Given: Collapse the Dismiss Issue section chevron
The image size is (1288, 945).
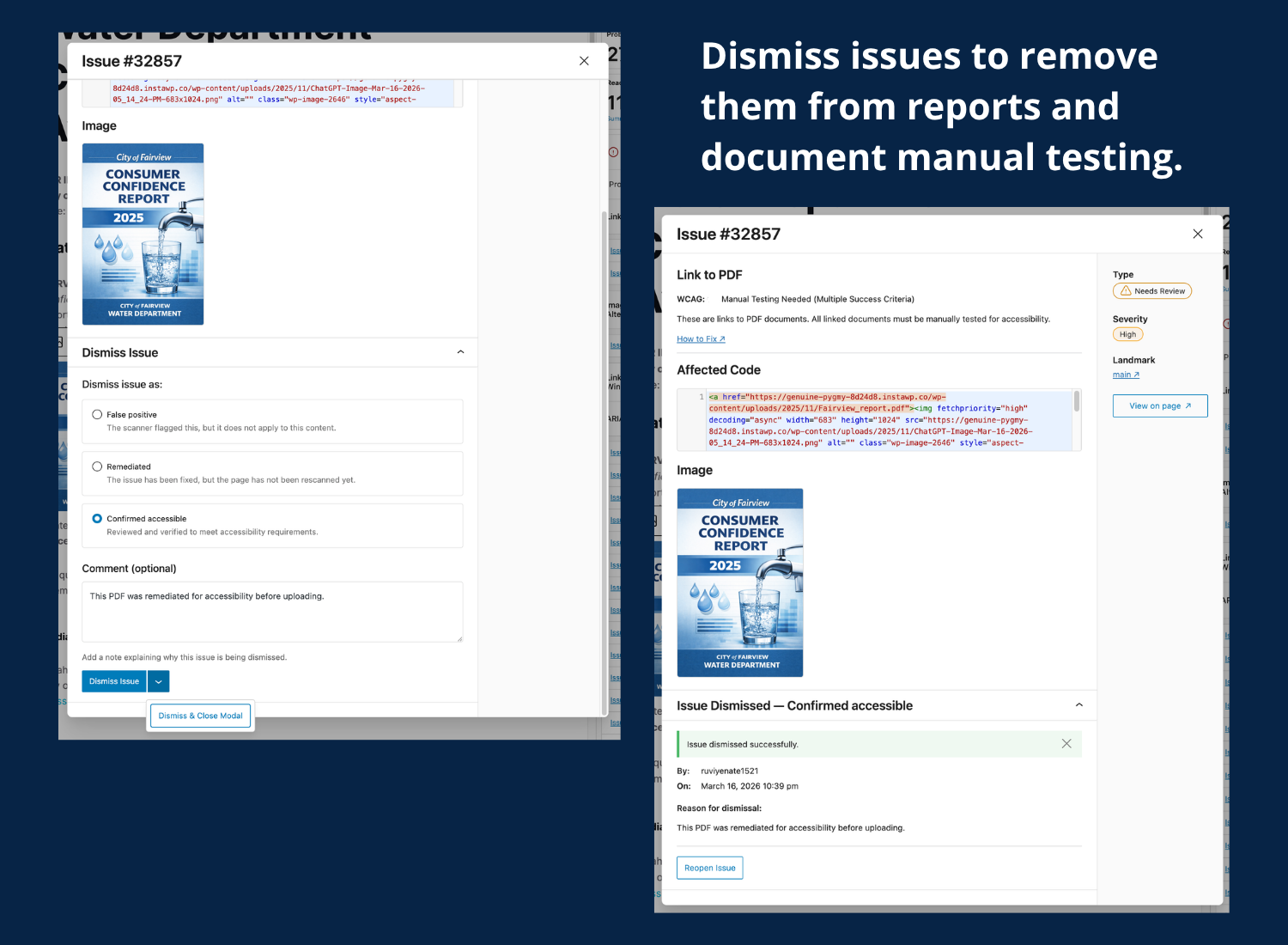Looking at the screenshot, I should click(460, 352).
